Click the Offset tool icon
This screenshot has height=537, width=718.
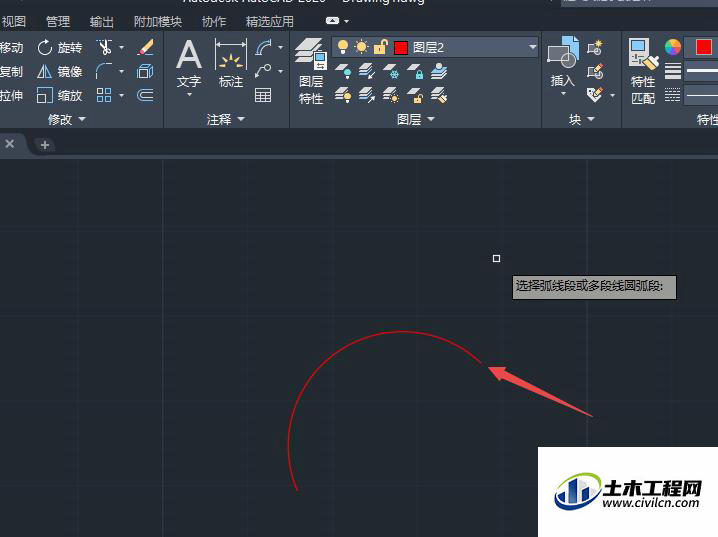146,95
